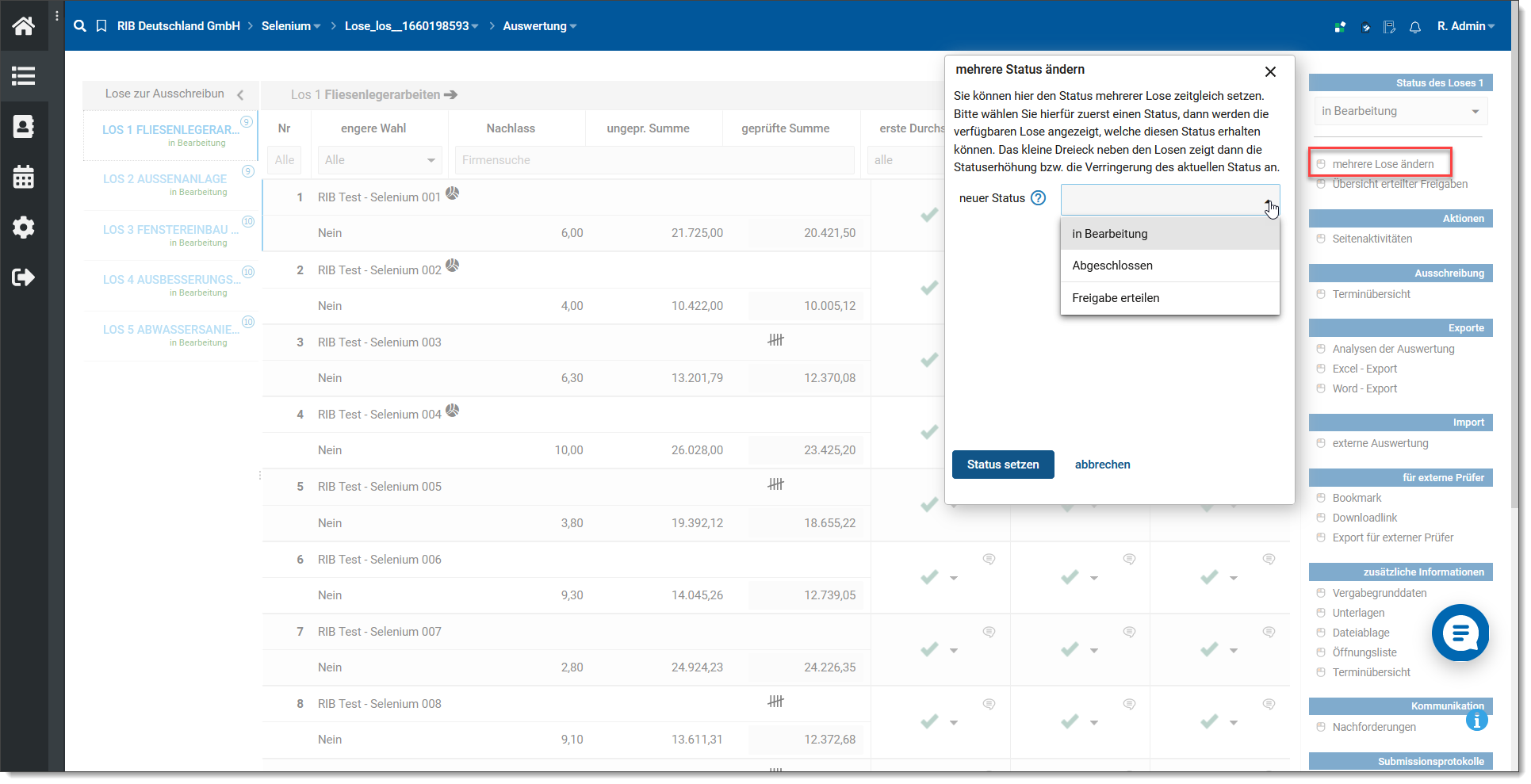
Task: Click tally icon in Selenium 008 row
Action: pyautogui.click(x=775, y=701)
